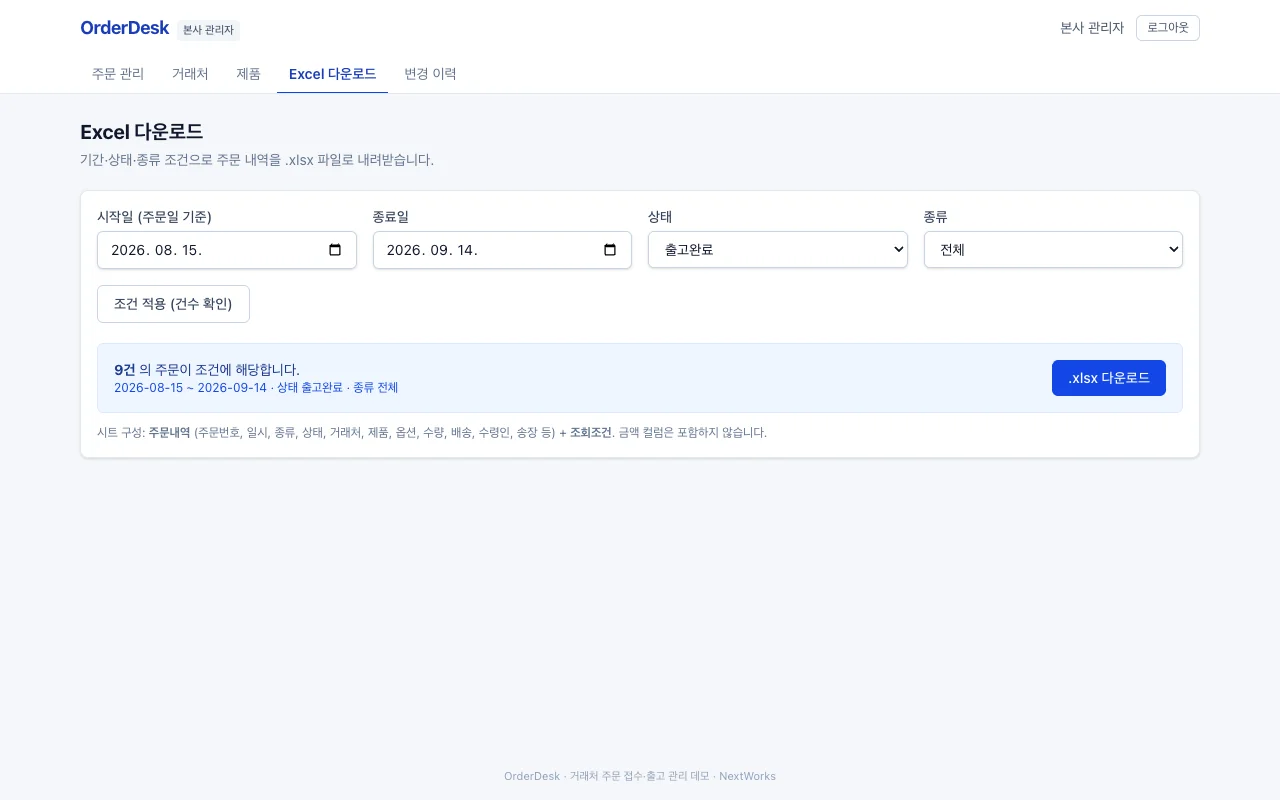Select the Excel 다운로드 tab

(x=332, y=74)
